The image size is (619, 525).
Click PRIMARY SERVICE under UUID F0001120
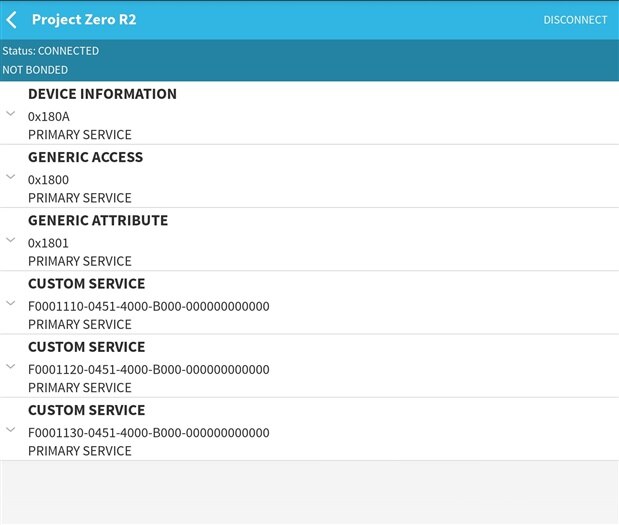pos(80,387)
